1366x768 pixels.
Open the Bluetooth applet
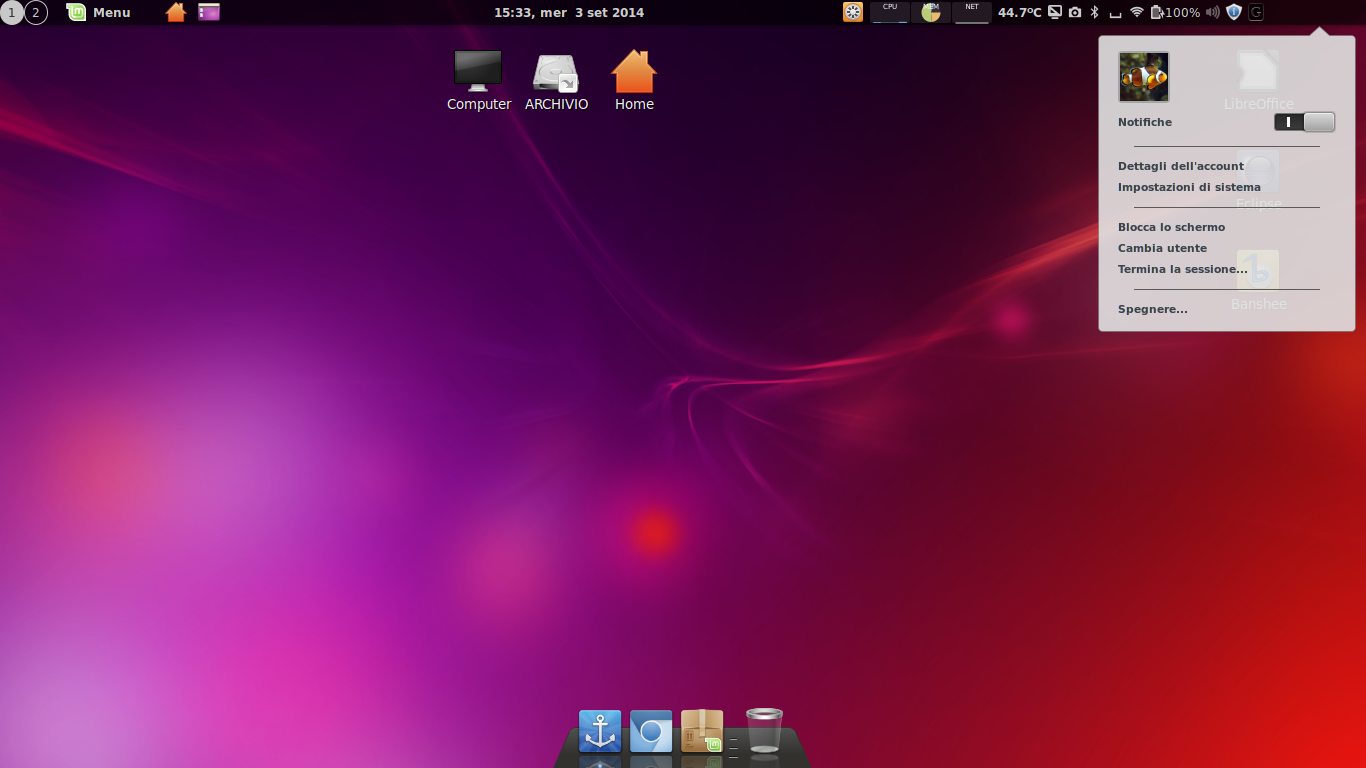[x=1094, y=12]
